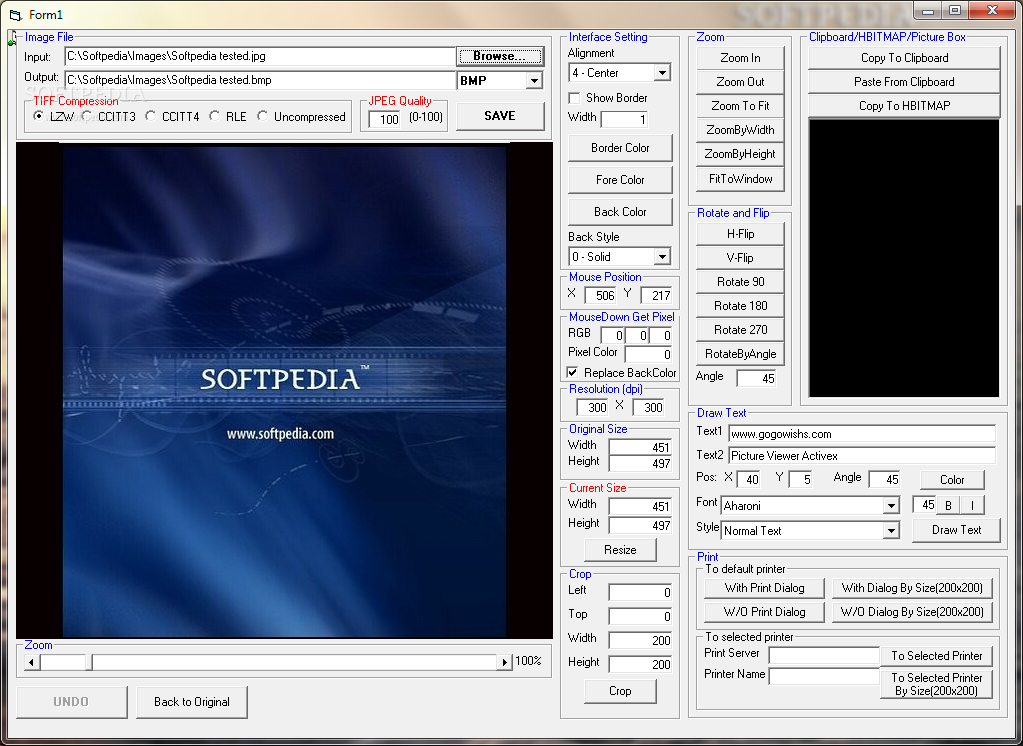Click the Rotate 180 button
Screen dimensions: 1023x746
(740, 306)
